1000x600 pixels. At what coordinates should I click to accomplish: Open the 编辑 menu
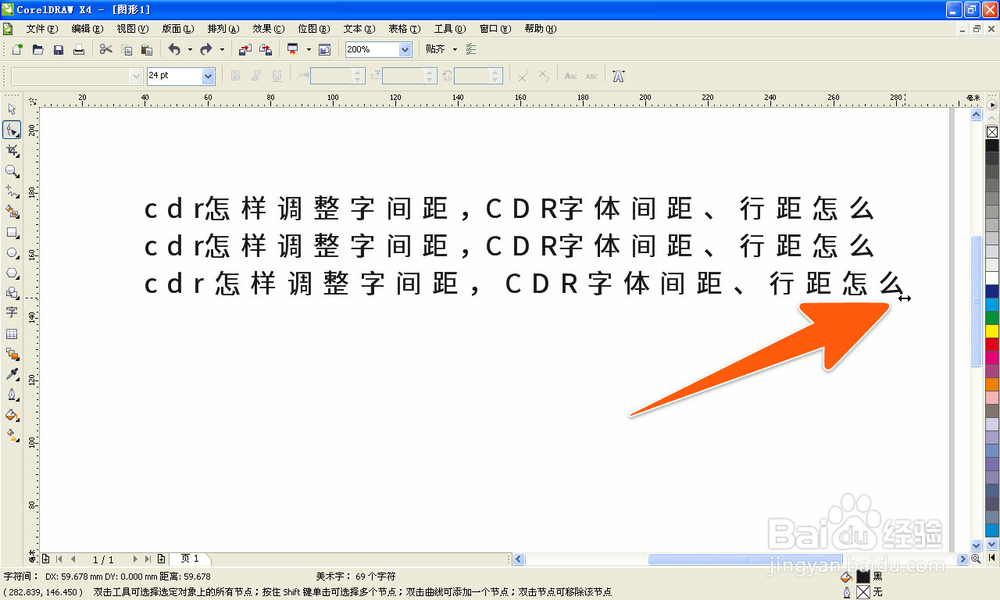click(x=87, y=29)
